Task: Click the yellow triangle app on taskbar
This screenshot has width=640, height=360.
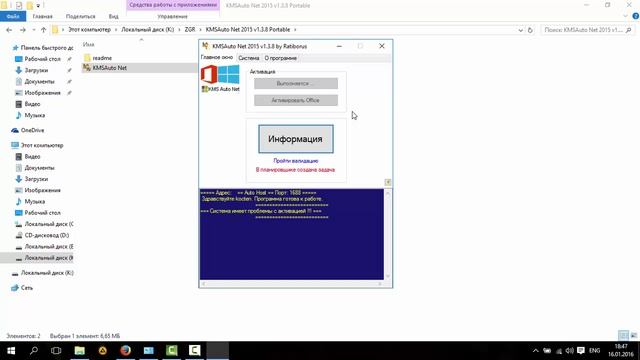Action: point(102,351)
